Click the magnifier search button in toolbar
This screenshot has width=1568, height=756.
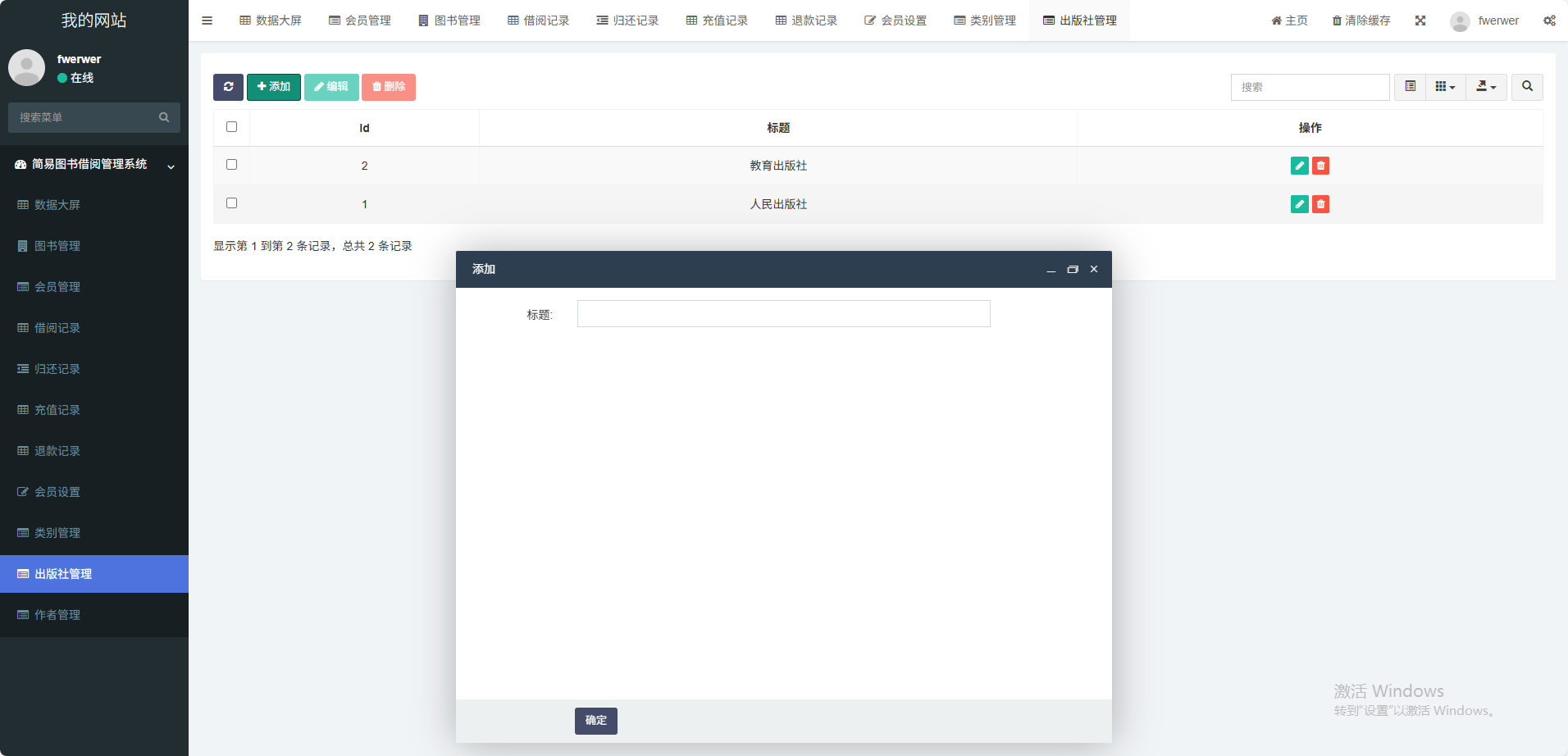(1527, 87)
